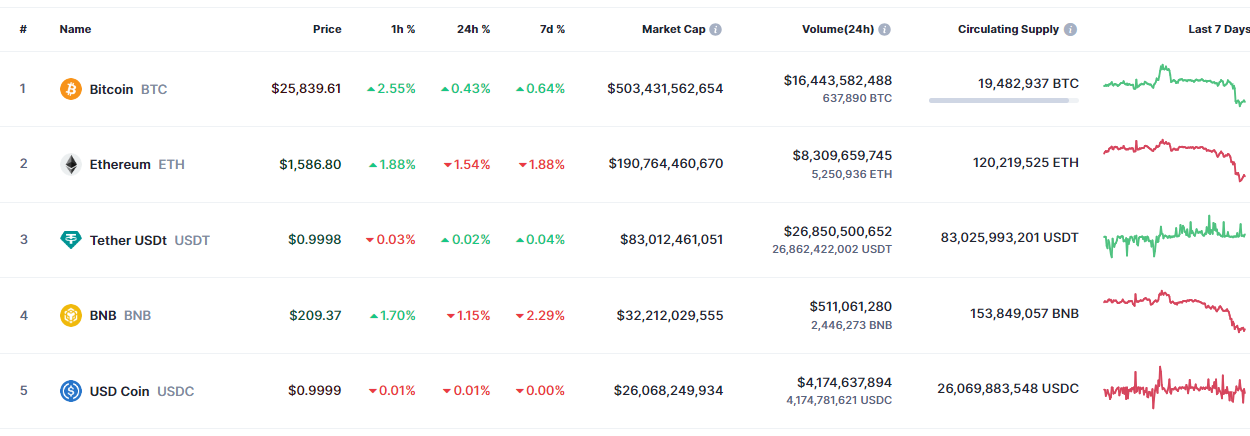Sort the table by Price column
This screenshot has height=436, width=1250.
pyautogui.click(x=327, y=30)
